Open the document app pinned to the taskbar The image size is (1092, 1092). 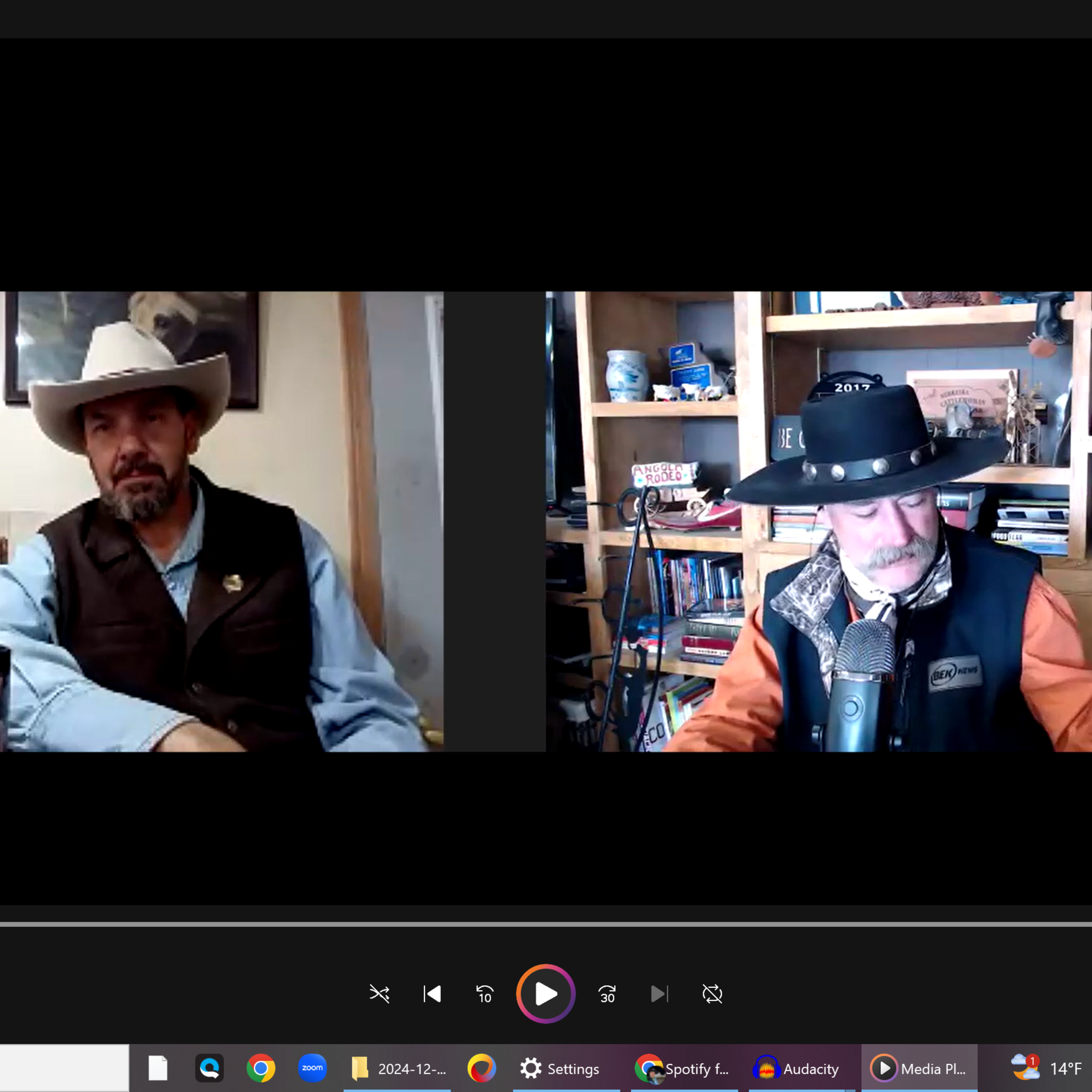pyautogui.click(x=157, y=1068)
